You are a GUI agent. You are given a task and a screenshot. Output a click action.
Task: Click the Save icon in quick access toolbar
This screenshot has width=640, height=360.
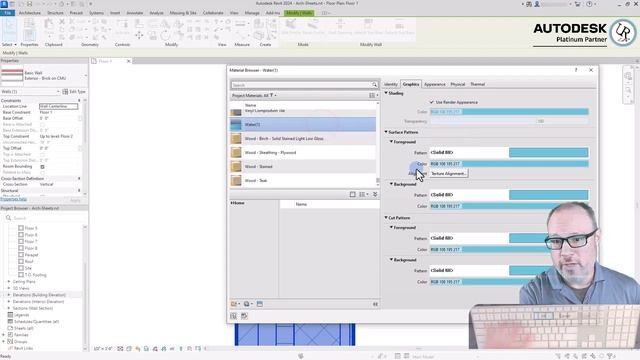point(29,4)
